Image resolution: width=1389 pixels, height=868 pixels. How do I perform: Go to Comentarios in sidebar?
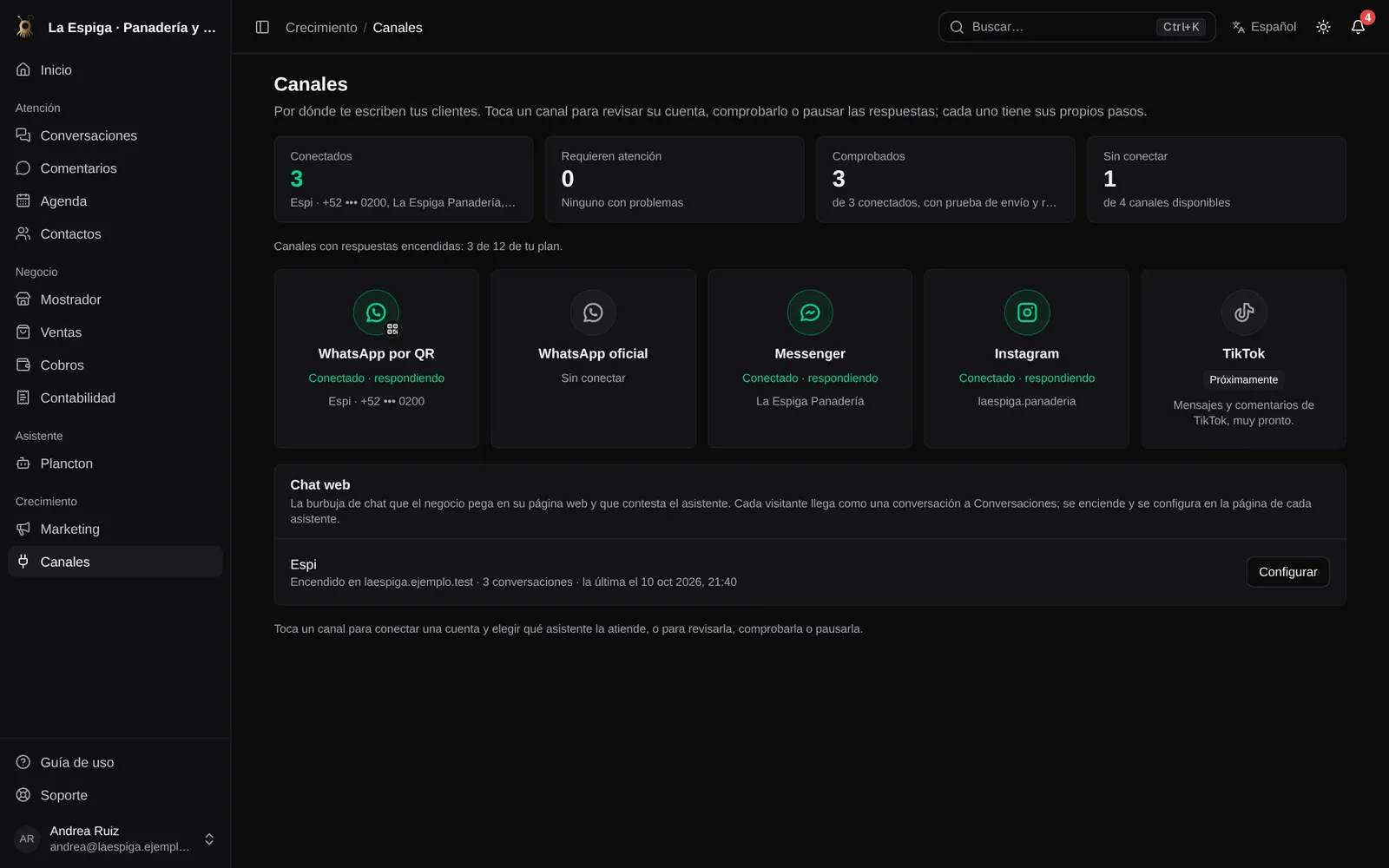tap(115, 168)
